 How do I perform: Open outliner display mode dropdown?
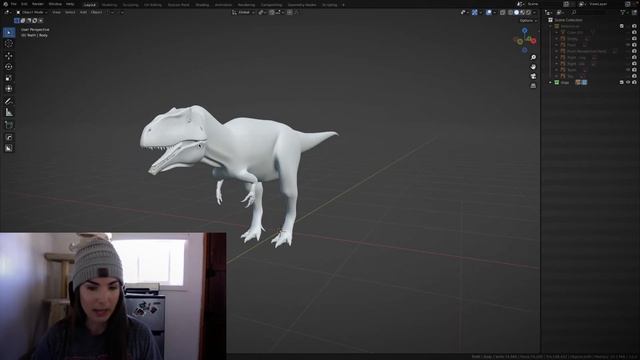[560, 13]
